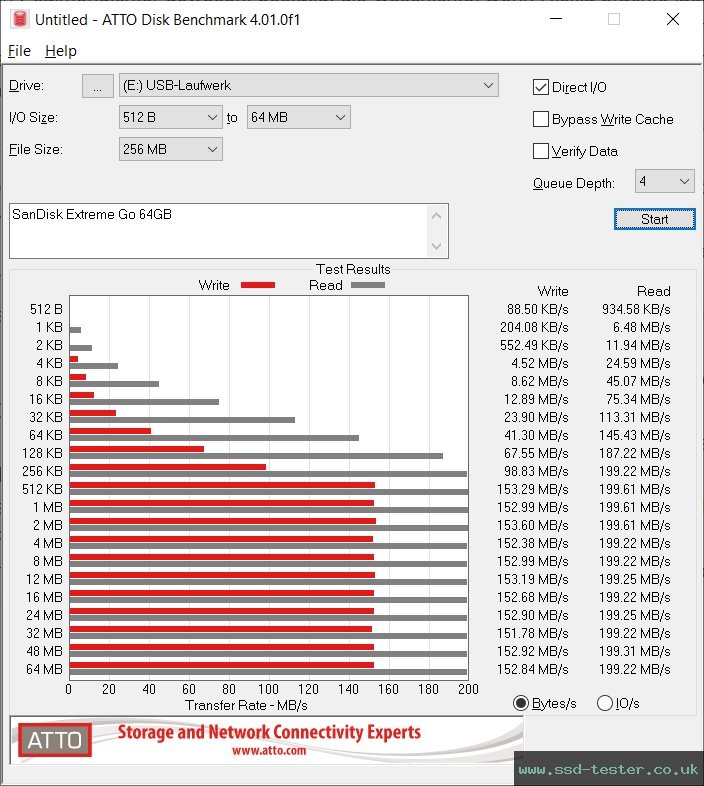Image resolution: width=704 pixels, height=786 pixels.
Task: Click the 153.19 MB/s write value
Action: pos(533,579)
